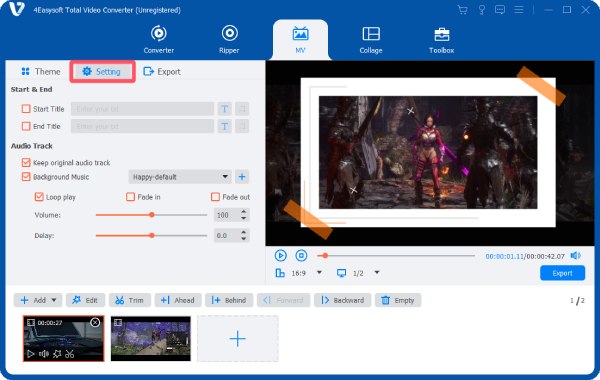Image resolution: width=600 pixels, height=380 pixels.
Task: Open End Title font settings
Action: tap(225, 126)
